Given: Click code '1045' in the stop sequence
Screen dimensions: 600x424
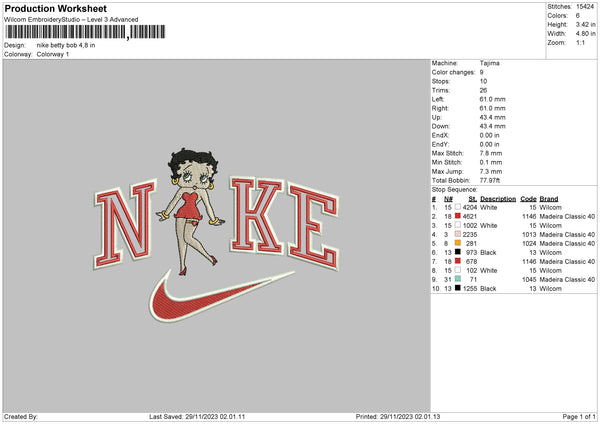Looking at the screenshot, I should click(530, 280).
